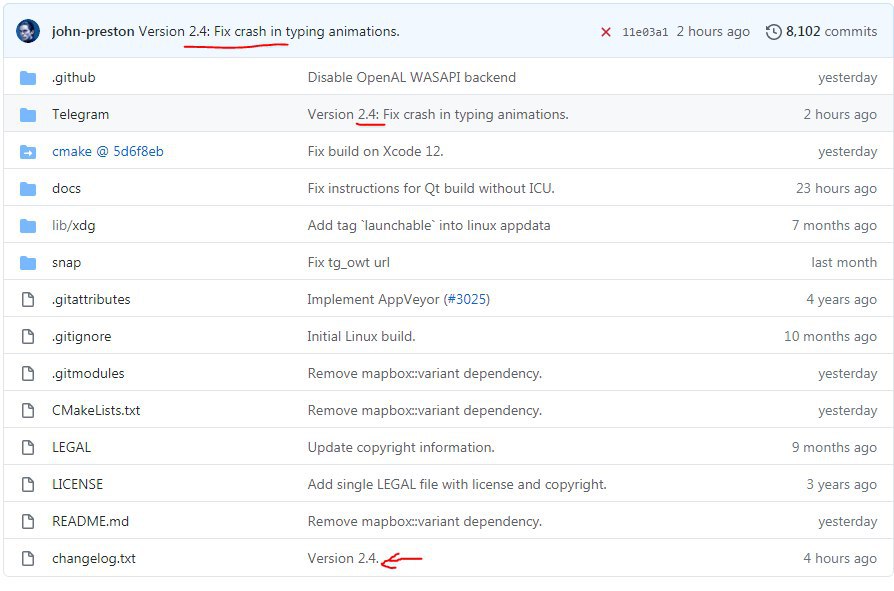Screen dimensions: 894x591
Task: Open commit 'Implement AppVeyor'
Action: 373,300
